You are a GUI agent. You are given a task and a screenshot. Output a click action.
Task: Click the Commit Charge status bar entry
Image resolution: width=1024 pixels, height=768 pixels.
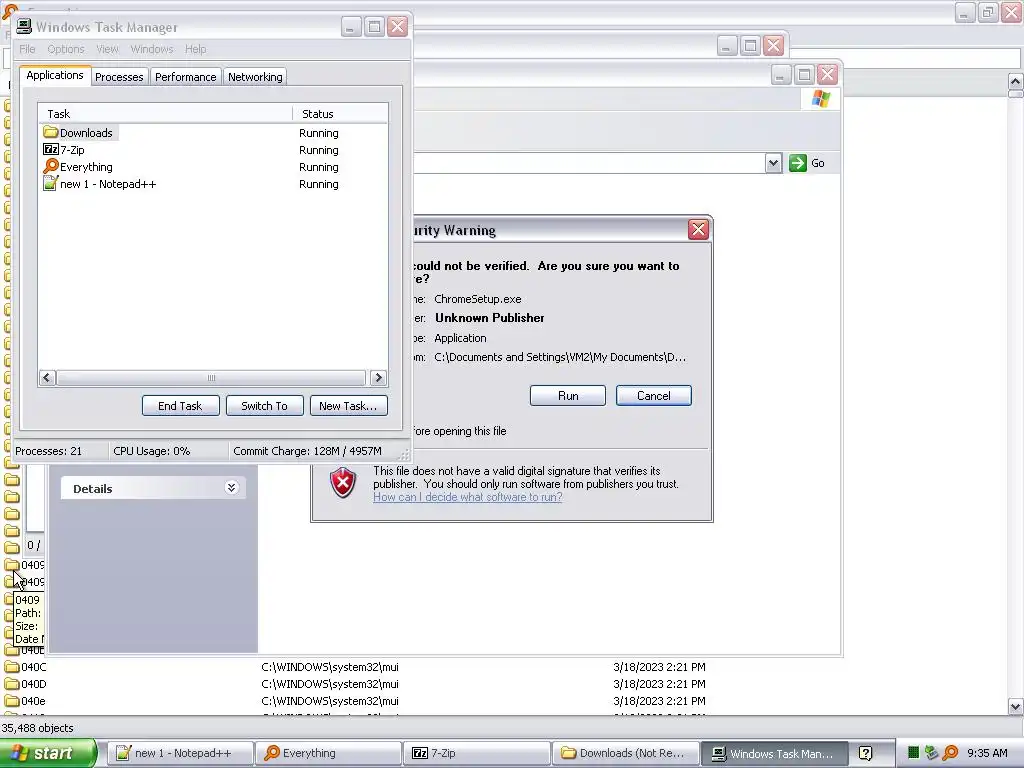tap(307, 451)
